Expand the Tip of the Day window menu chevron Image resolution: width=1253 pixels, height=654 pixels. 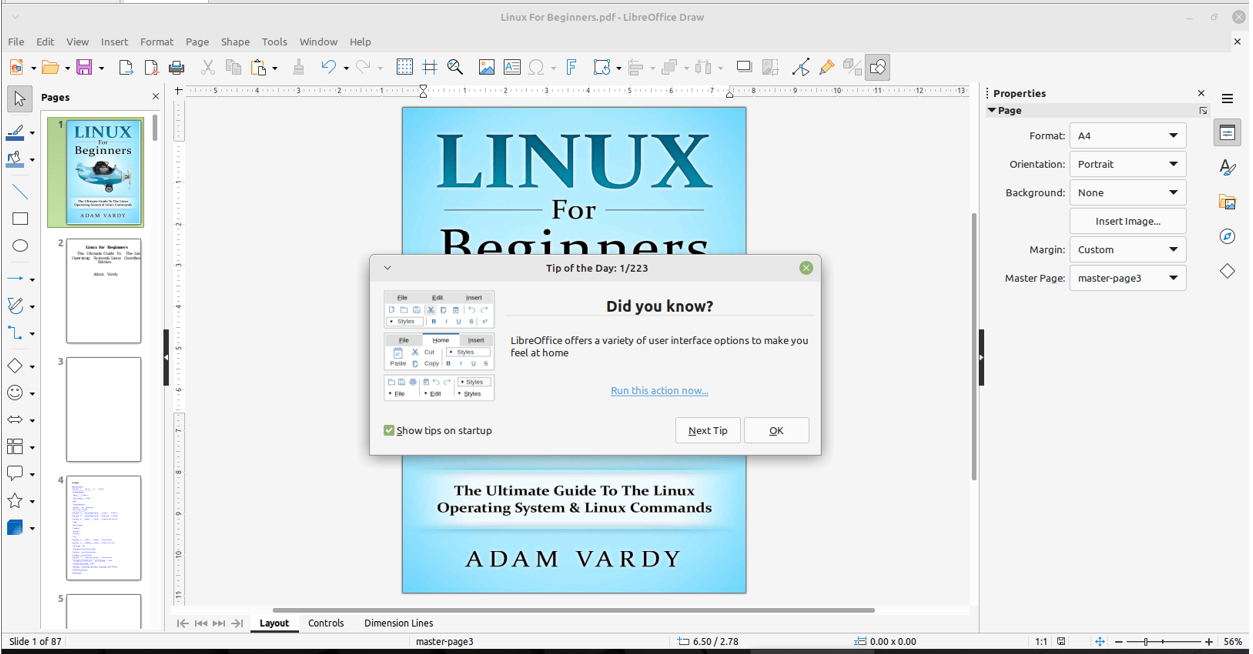pyautogui.click(x=387, y=268)
